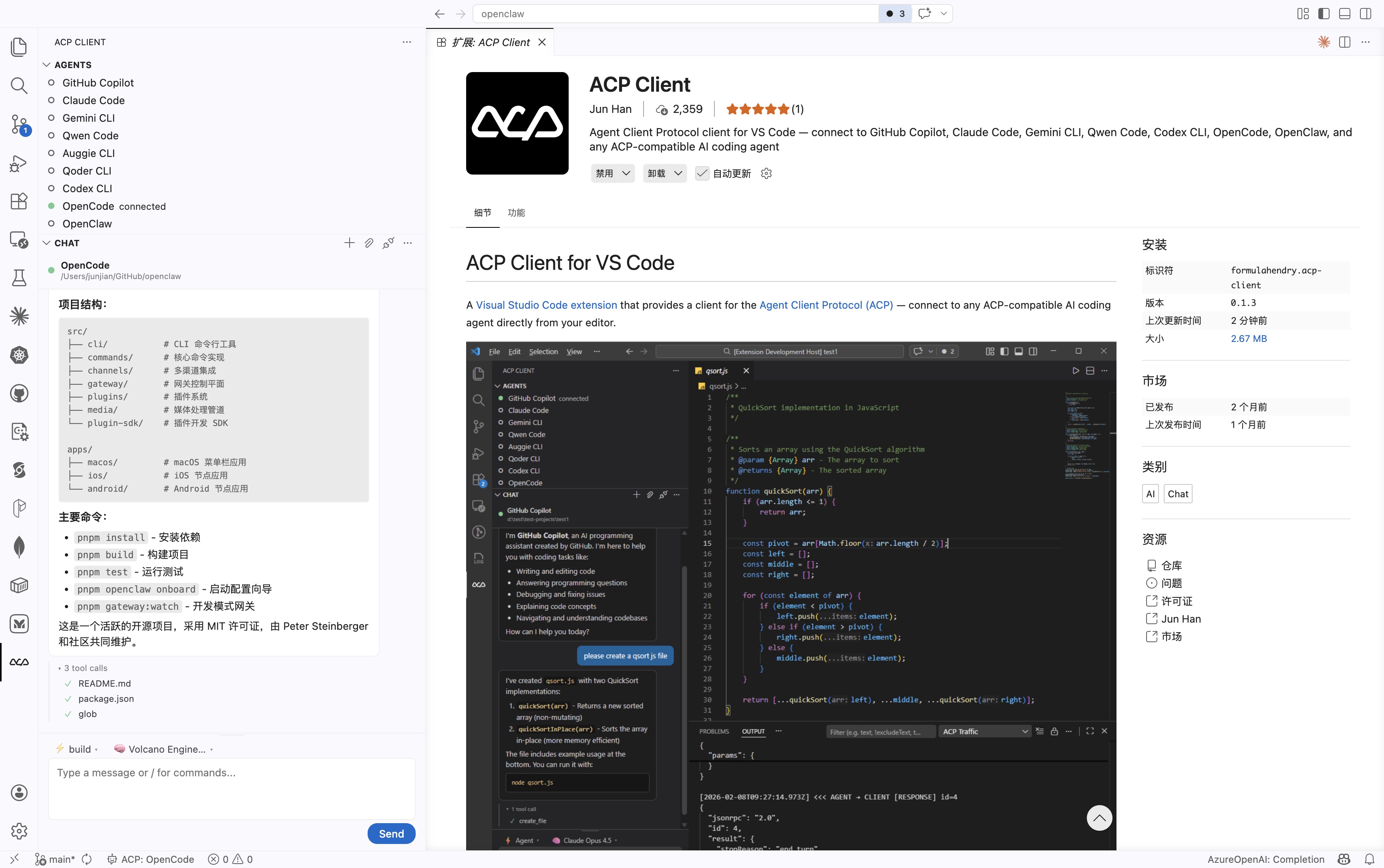The width and height of the screenshot is (1384, 868).
Task: Open the extension settings gear icon
Action: 766,173
